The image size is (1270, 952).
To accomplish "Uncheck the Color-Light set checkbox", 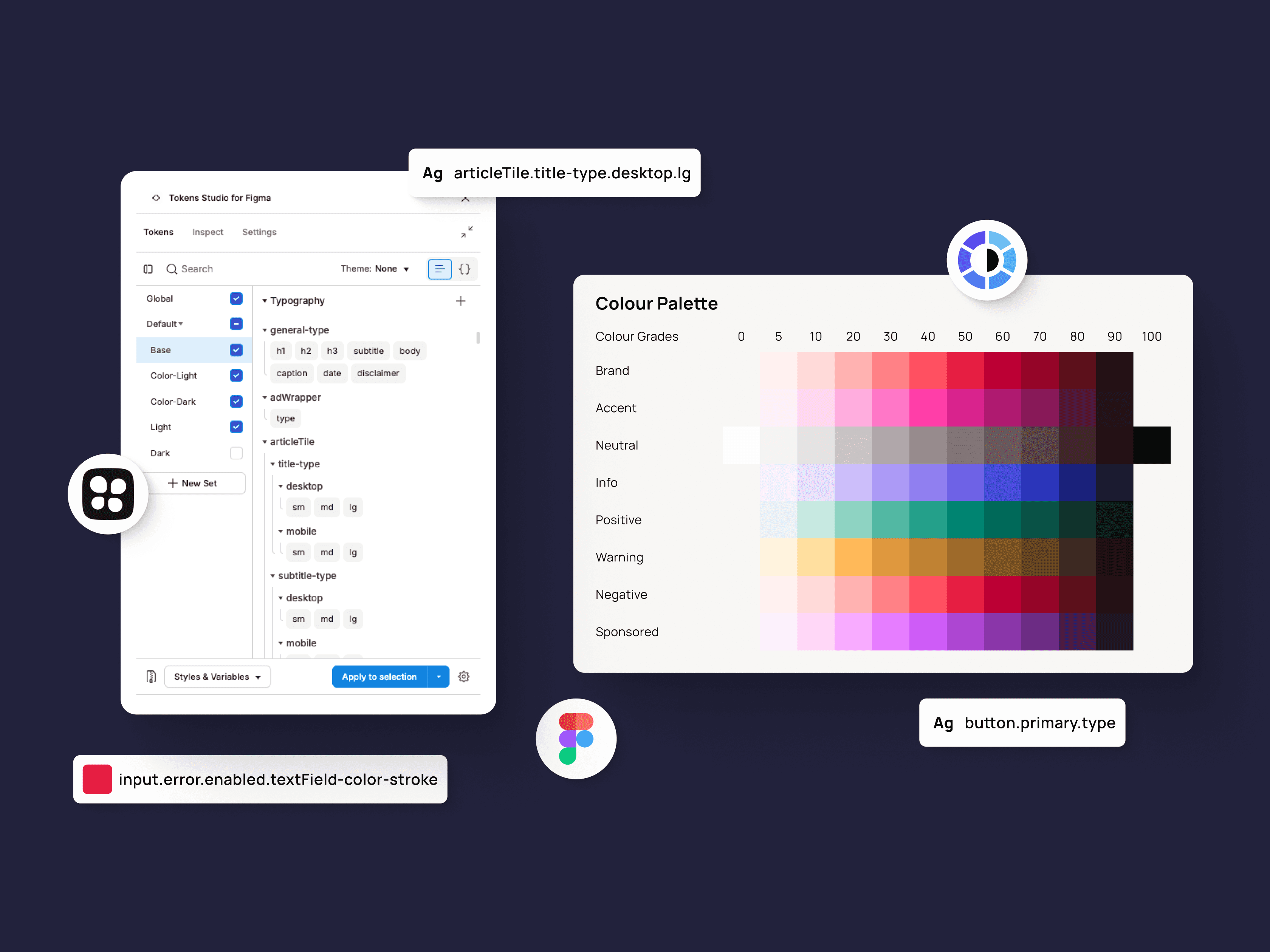I will [236, 375].
